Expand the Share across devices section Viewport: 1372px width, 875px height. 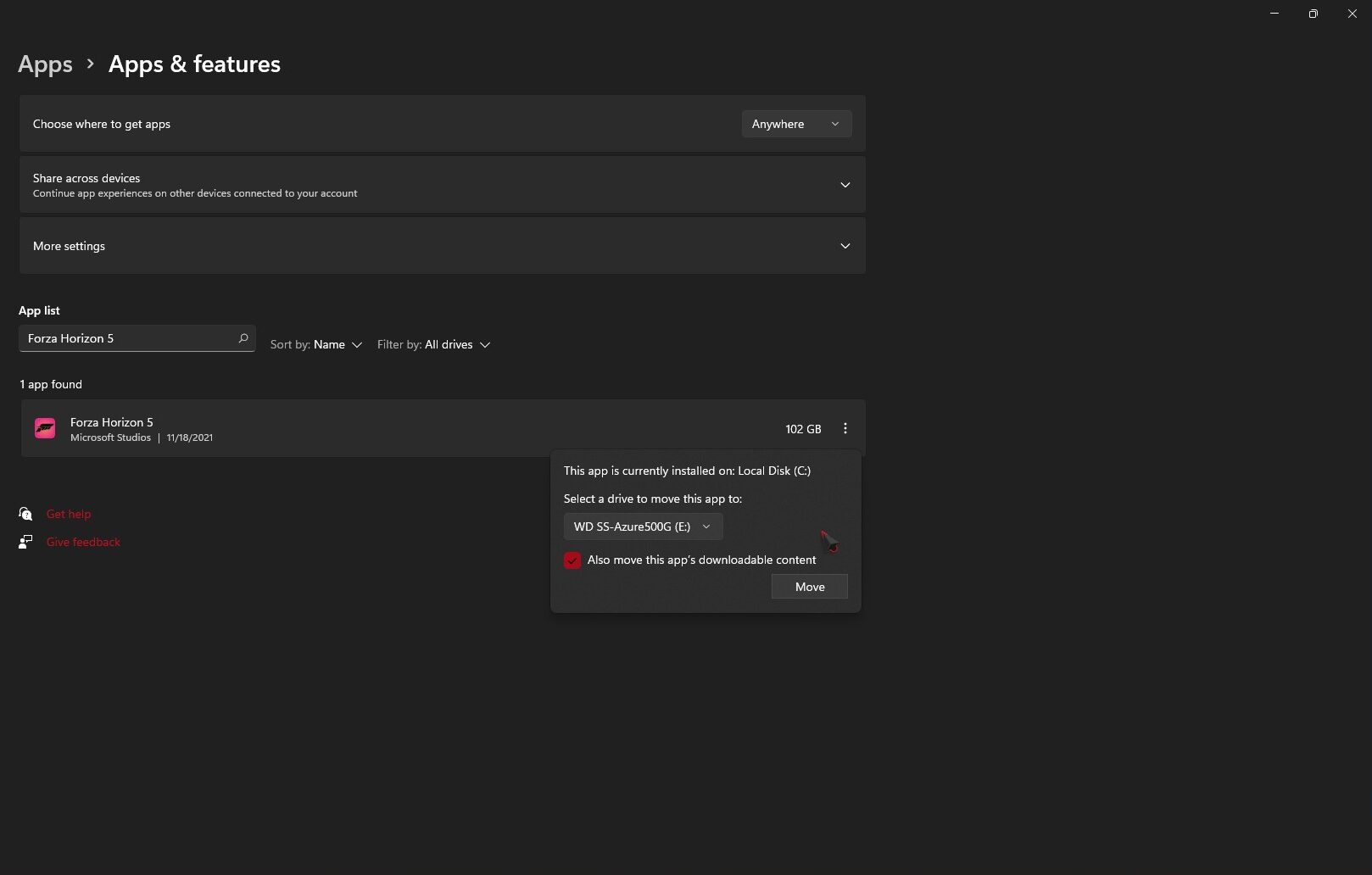[x=845, y=185]
